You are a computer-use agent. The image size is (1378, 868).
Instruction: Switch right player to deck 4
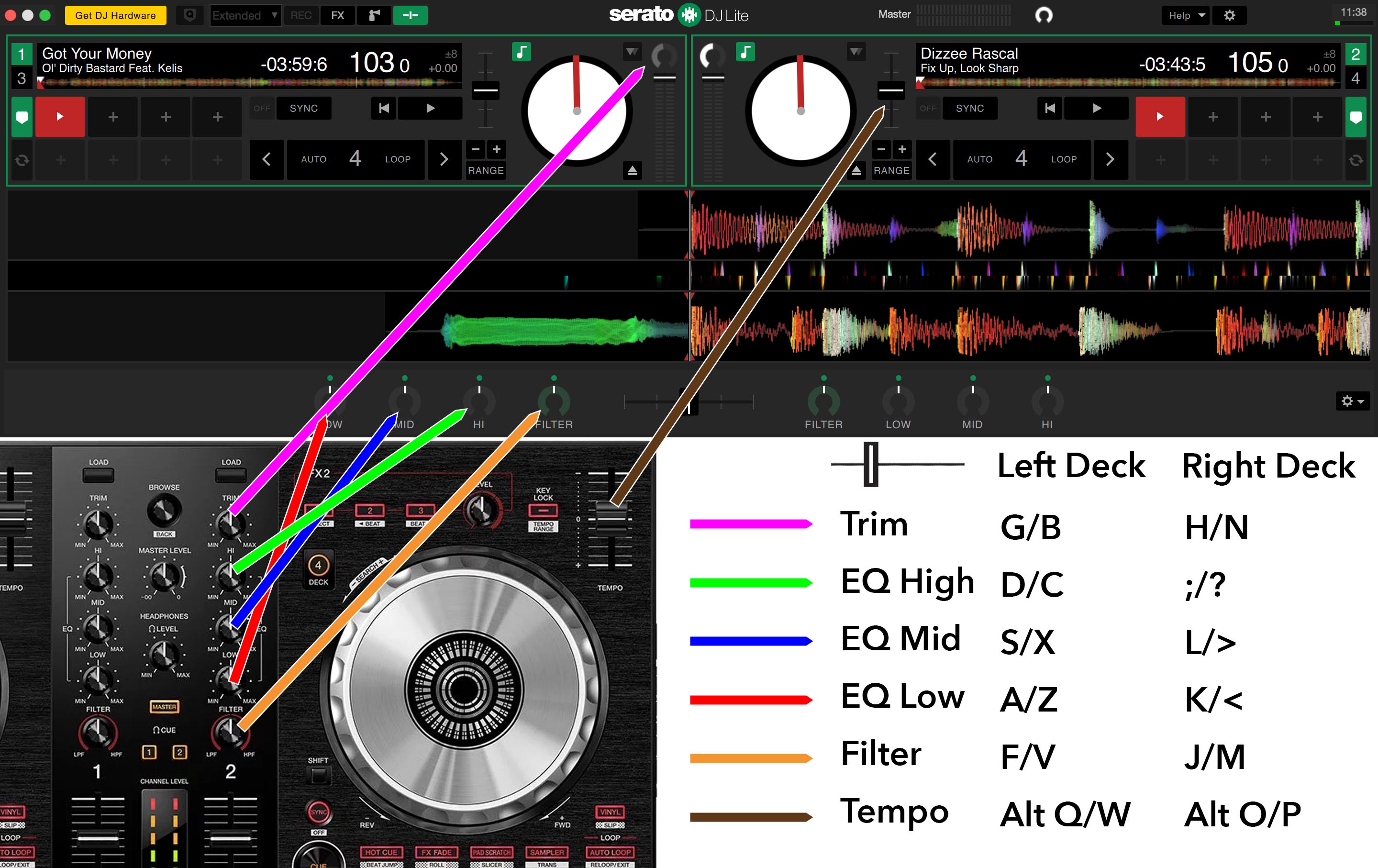click(1356, 78)
